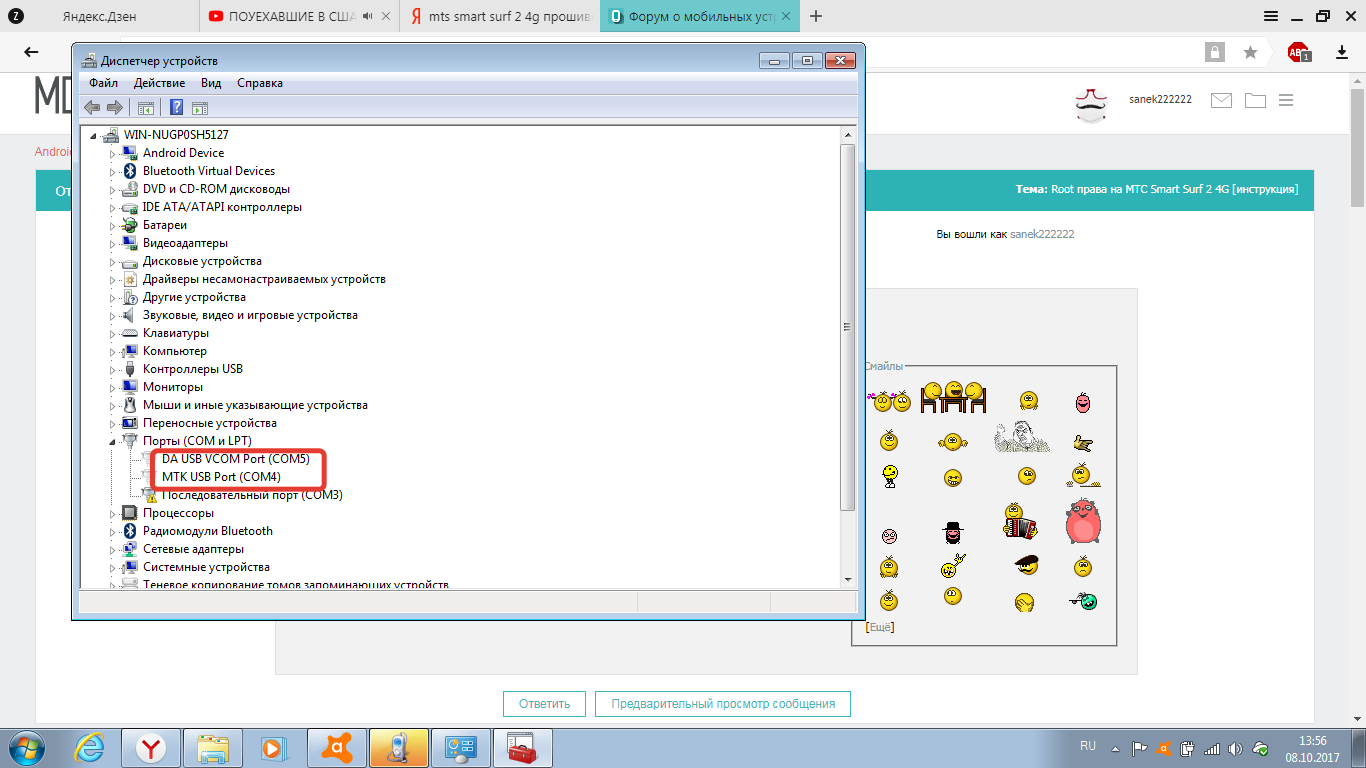The height and width of the screenshot is (768, 1366).
Task: Open forum messages envelope icon
Action: 1221,100
